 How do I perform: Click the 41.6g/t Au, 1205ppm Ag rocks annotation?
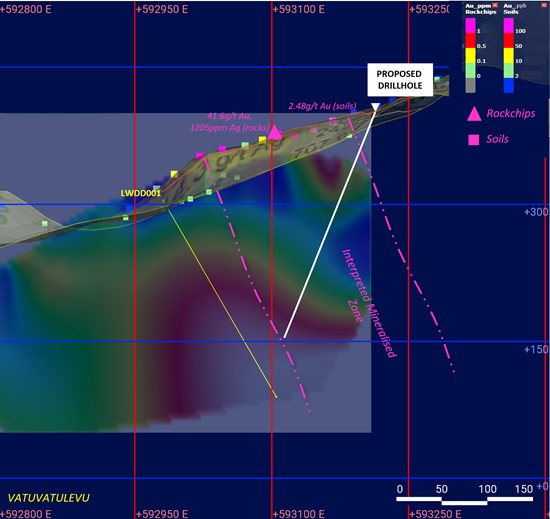(230, 122)
